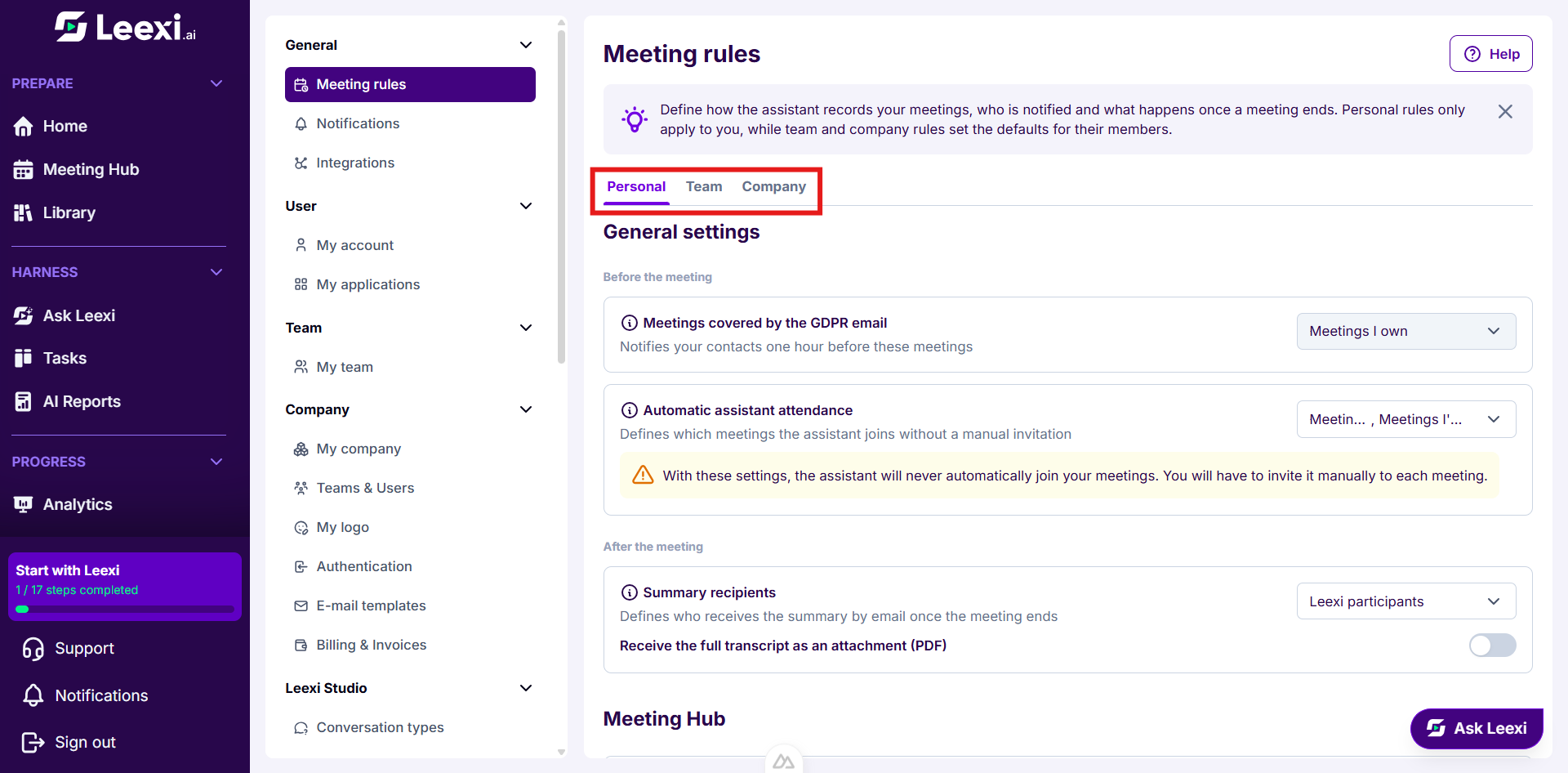Click the Support headset icon
Image resolution: width=1568 pixels, height=773 pixels.
33,649
